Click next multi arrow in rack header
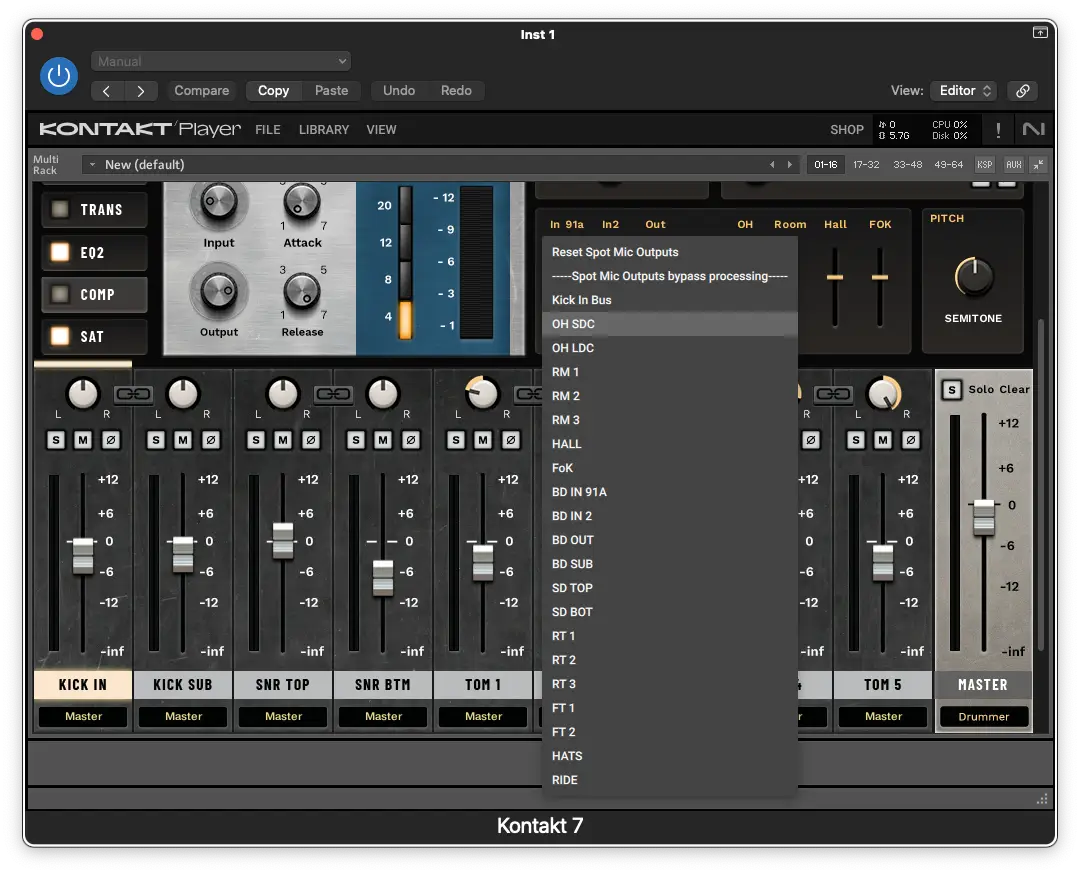 coord(789,165)
